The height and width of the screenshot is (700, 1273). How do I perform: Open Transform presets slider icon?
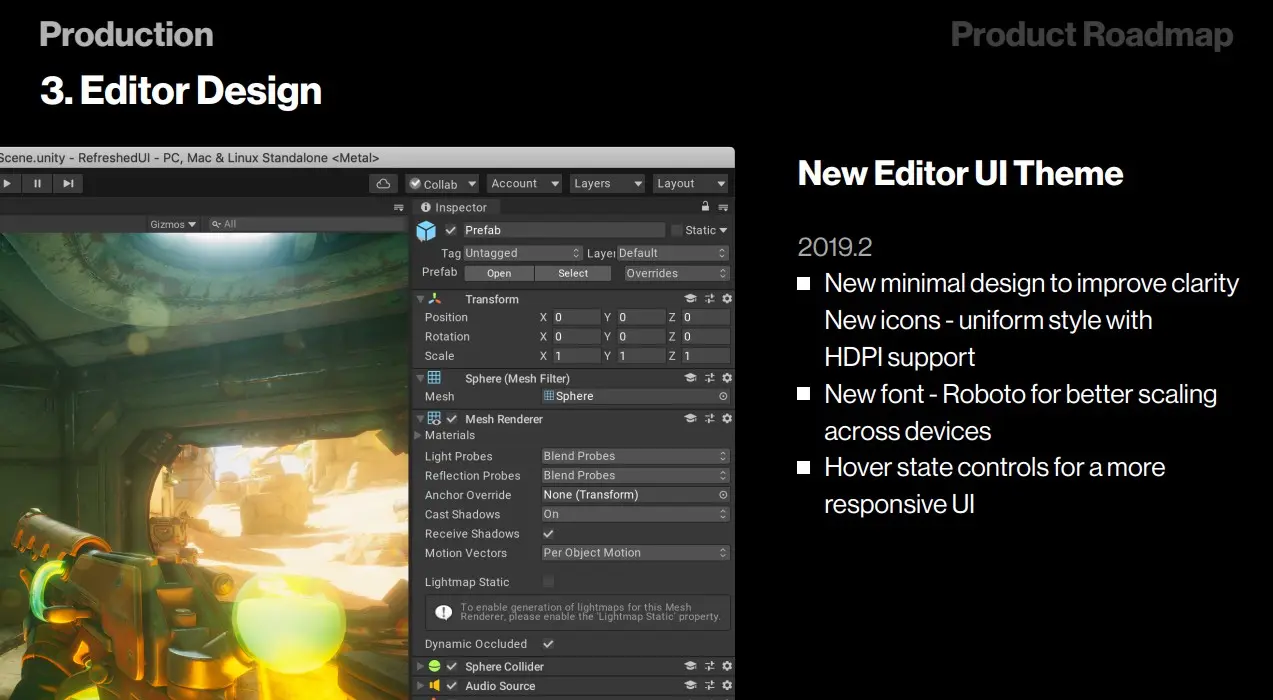[x=709, y=298]
